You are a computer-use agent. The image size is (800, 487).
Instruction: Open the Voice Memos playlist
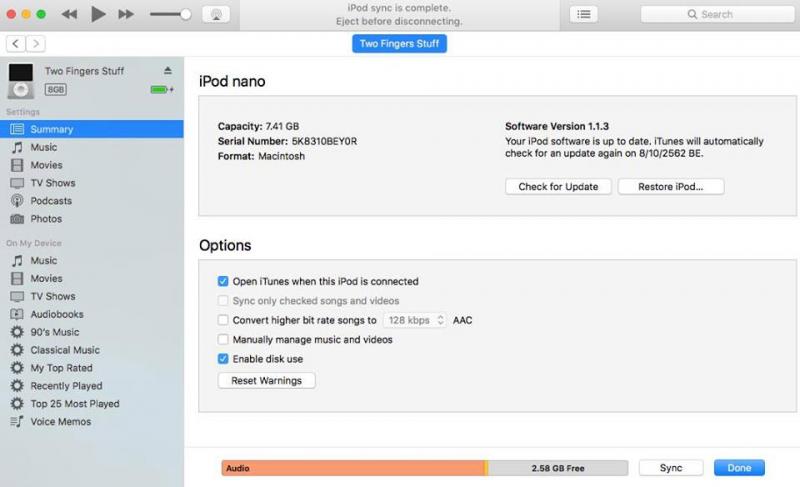coord(92,422)
